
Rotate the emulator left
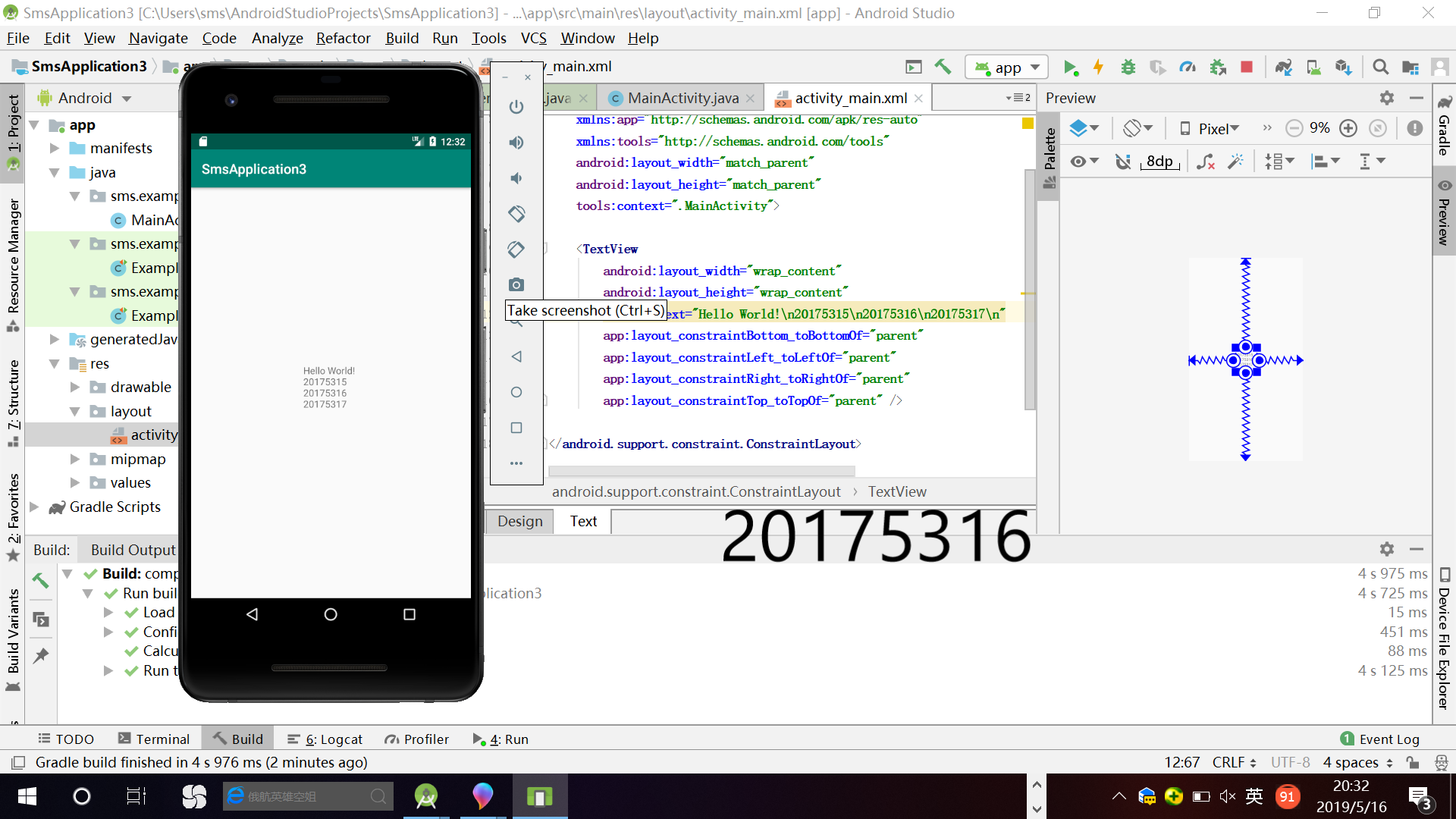point(516,214)
